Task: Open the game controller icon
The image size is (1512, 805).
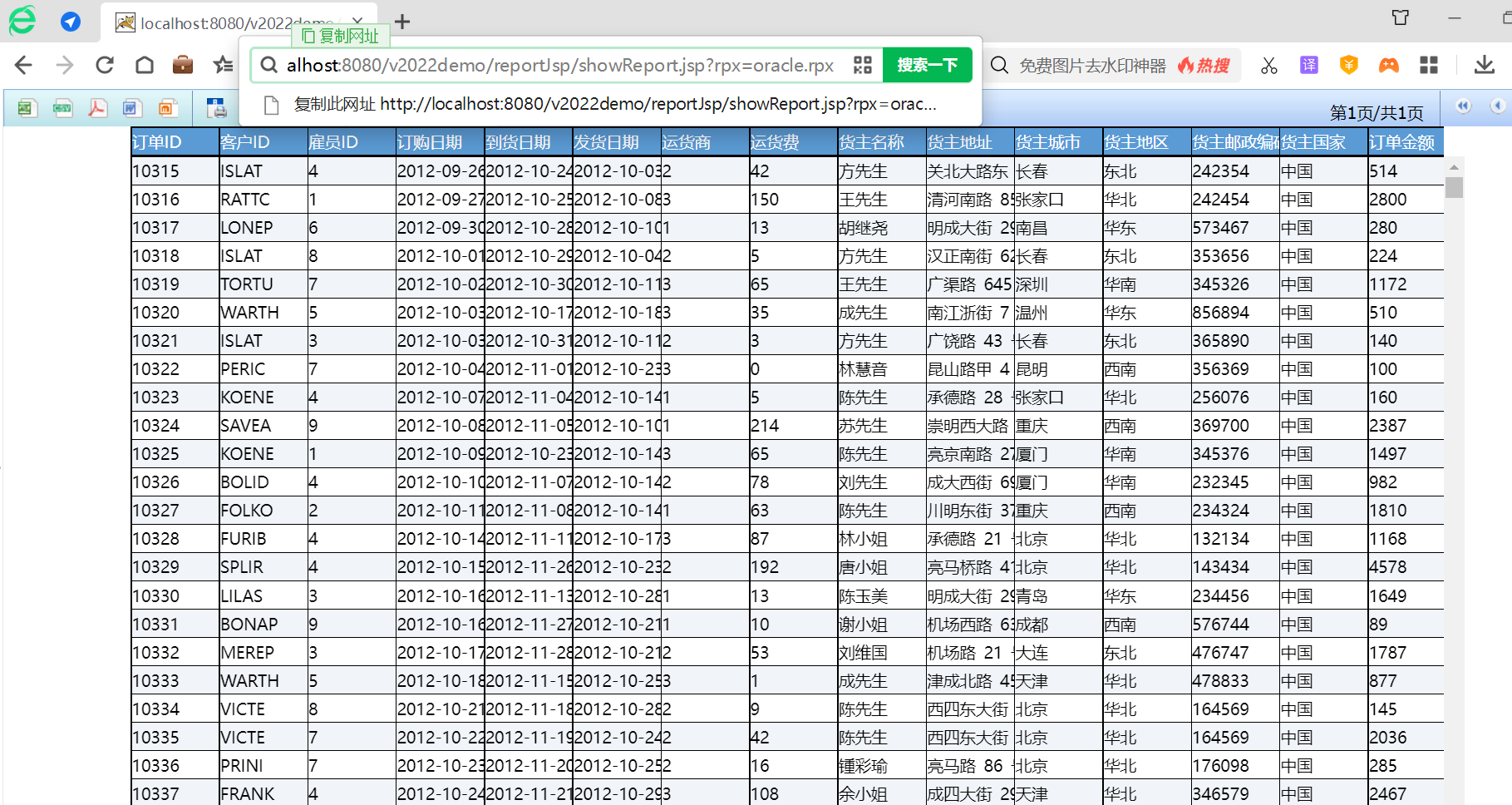Action: 1388,65
